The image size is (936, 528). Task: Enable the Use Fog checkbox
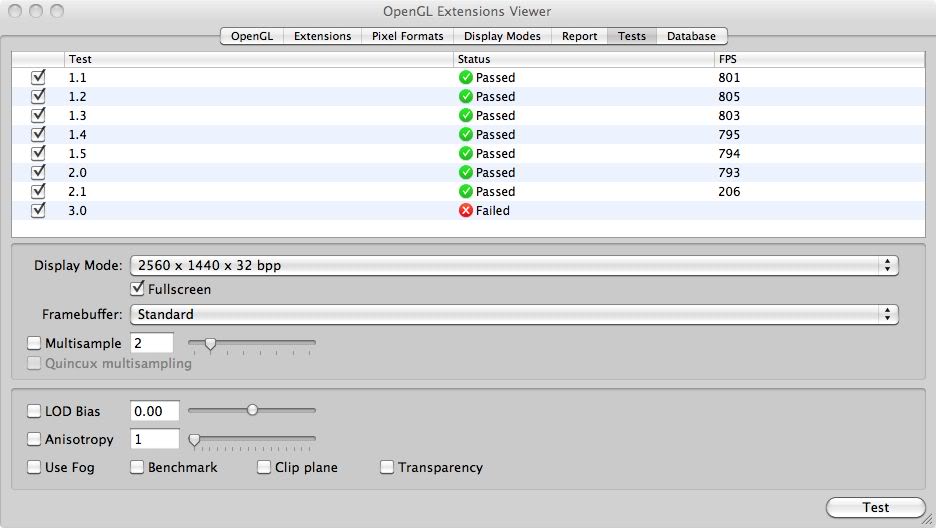34,467
